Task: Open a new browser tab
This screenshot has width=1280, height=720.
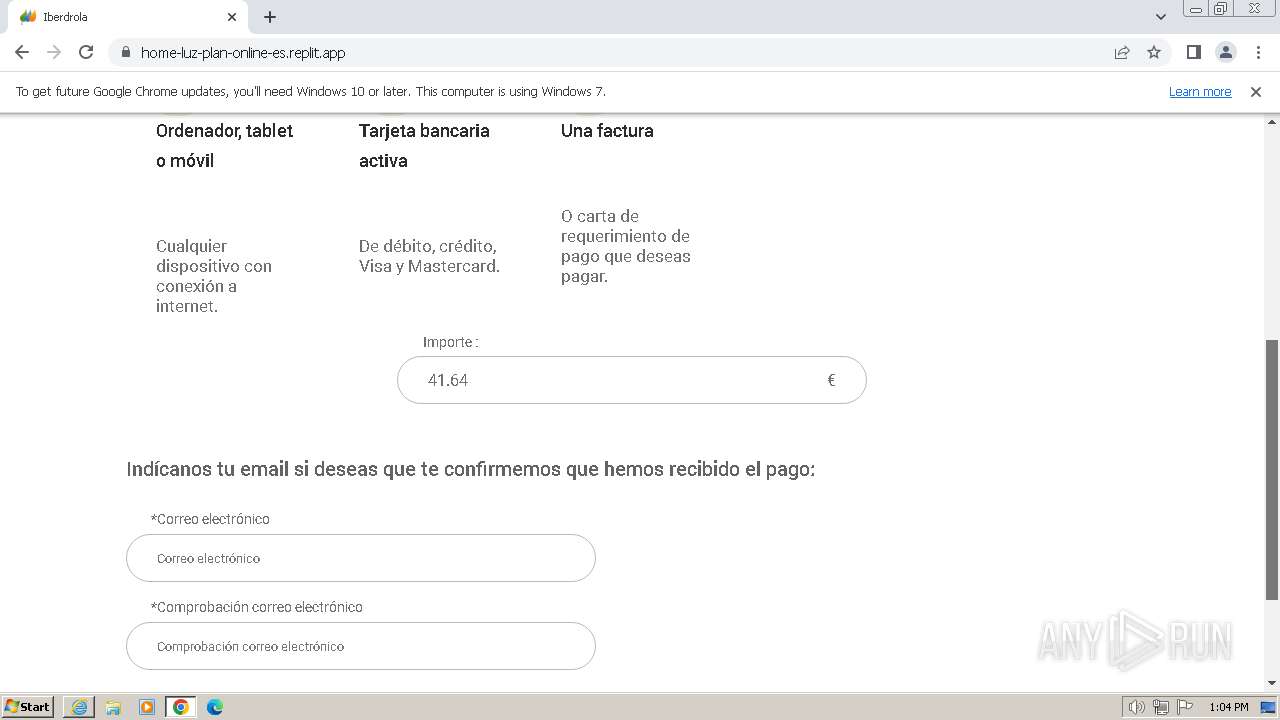Action: [x=270, y=17]
